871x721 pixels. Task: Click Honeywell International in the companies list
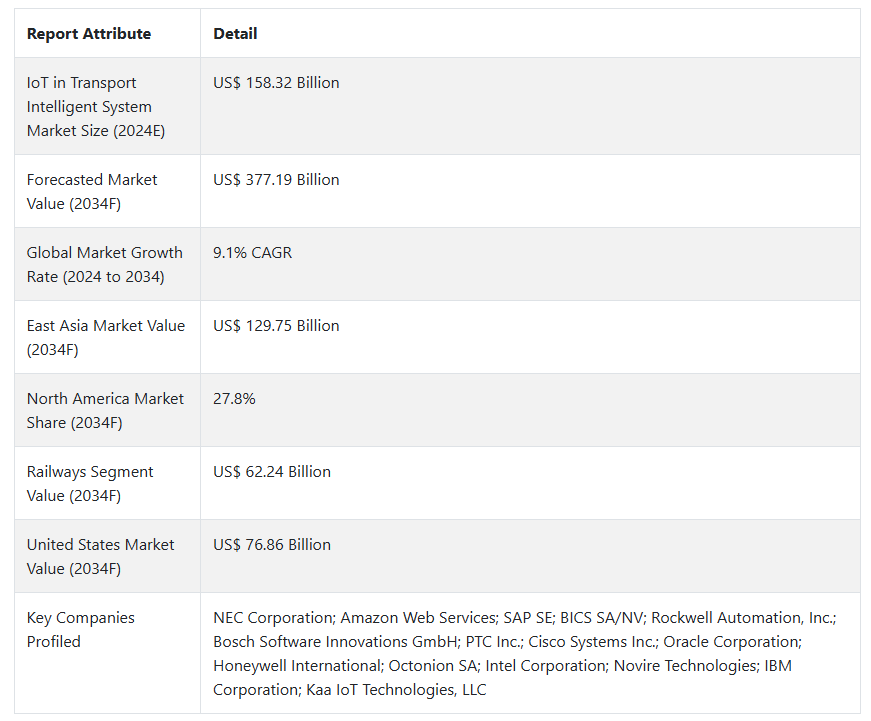pos(295,666)
